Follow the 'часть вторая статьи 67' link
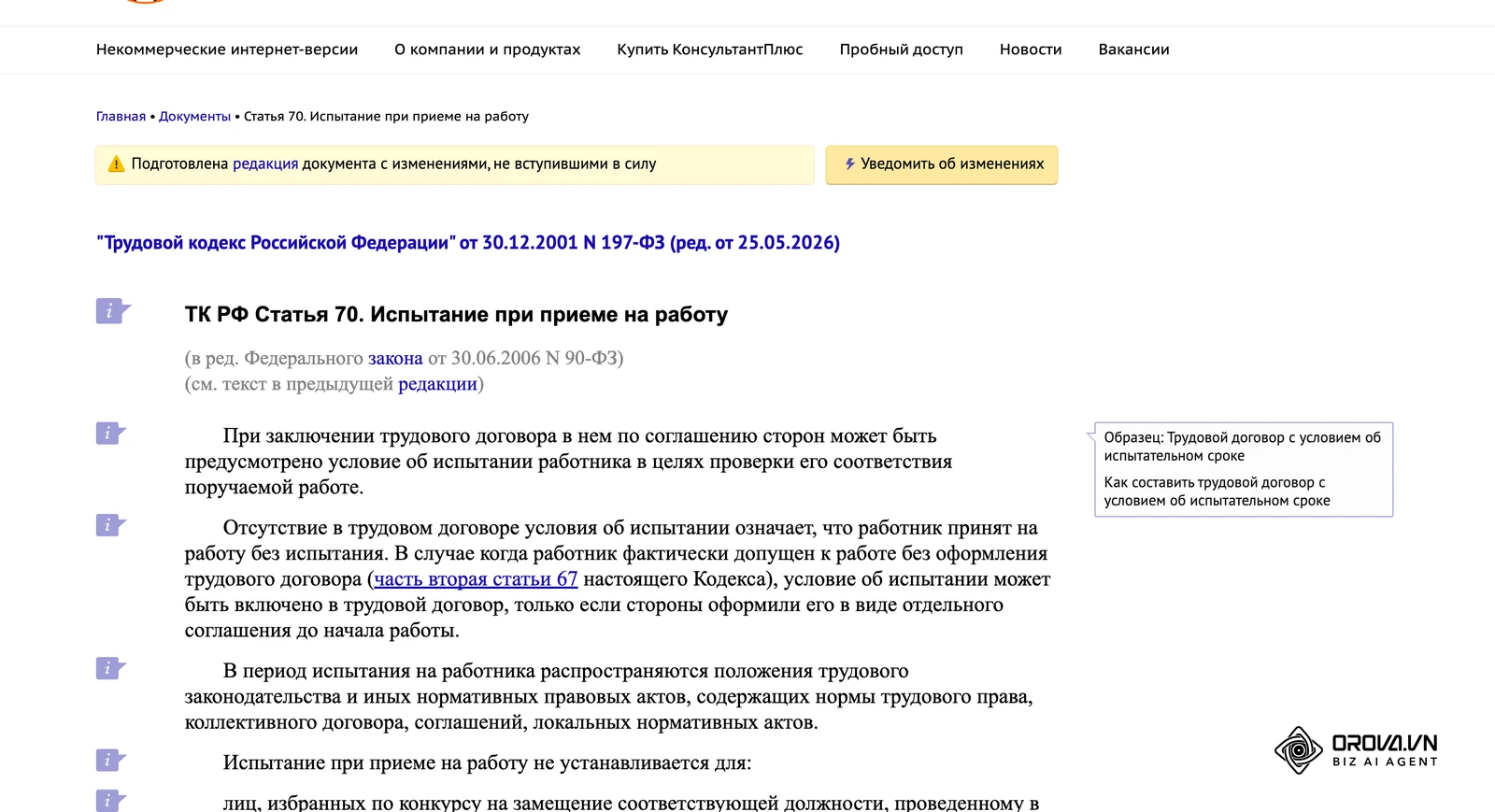 click(x=476, y=579)
